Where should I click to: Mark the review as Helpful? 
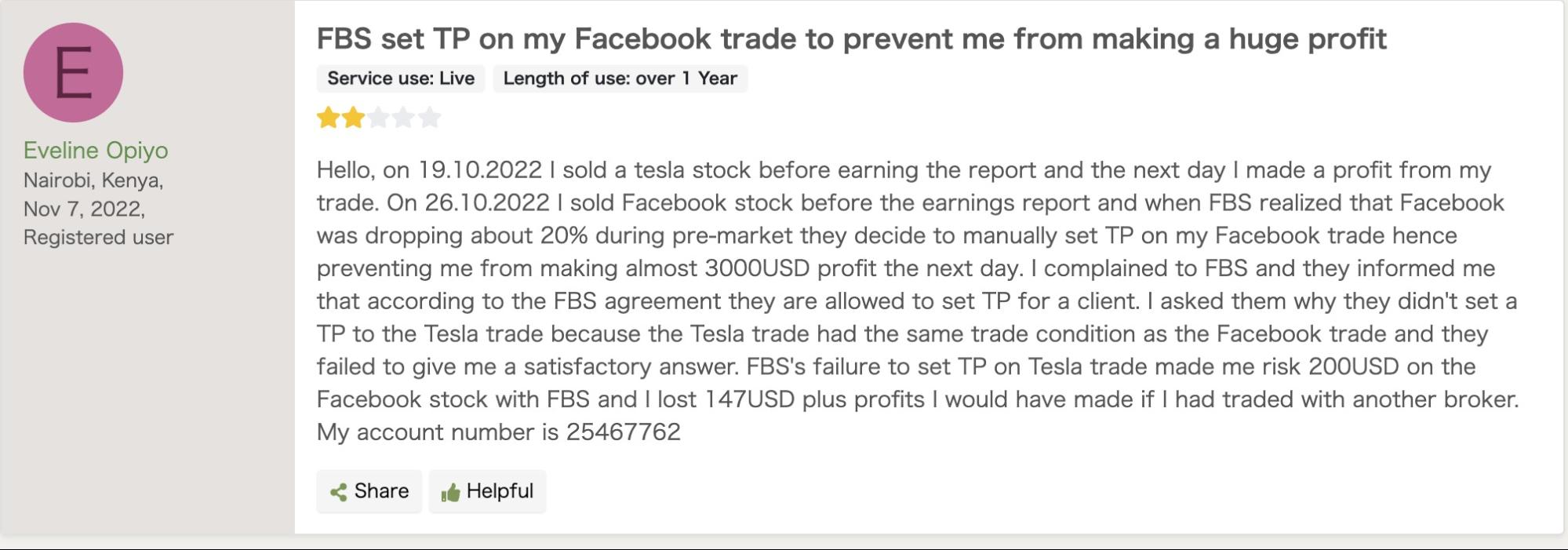pos(487,491)
